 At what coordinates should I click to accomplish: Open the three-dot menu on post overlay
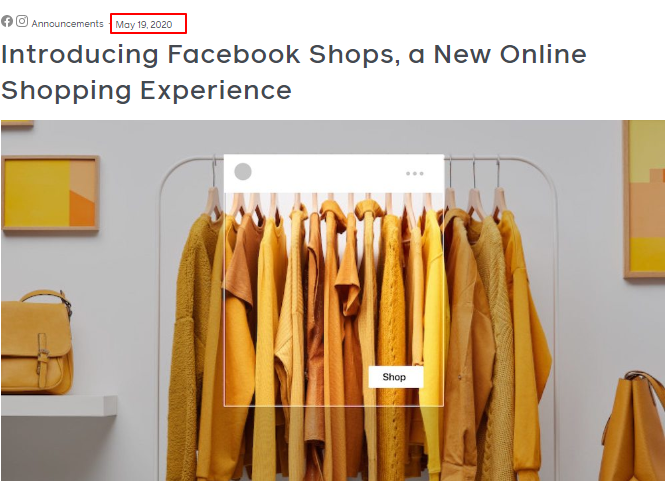[x=414, y=173]
